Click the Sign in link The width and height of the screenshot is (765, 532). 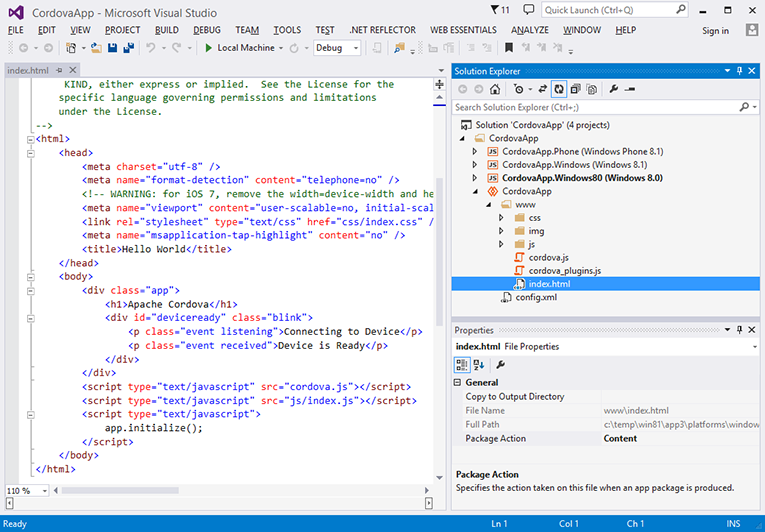[715, 30]
